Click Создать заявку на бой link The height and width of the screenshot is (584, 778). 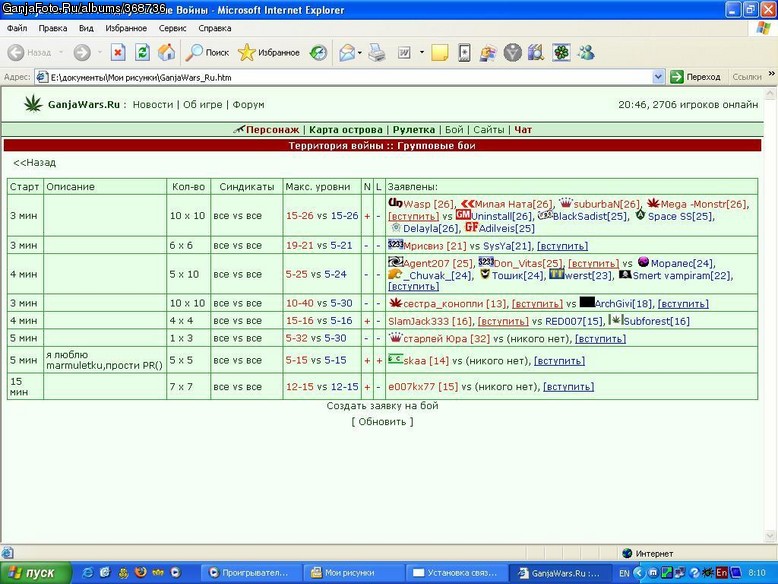383,405
